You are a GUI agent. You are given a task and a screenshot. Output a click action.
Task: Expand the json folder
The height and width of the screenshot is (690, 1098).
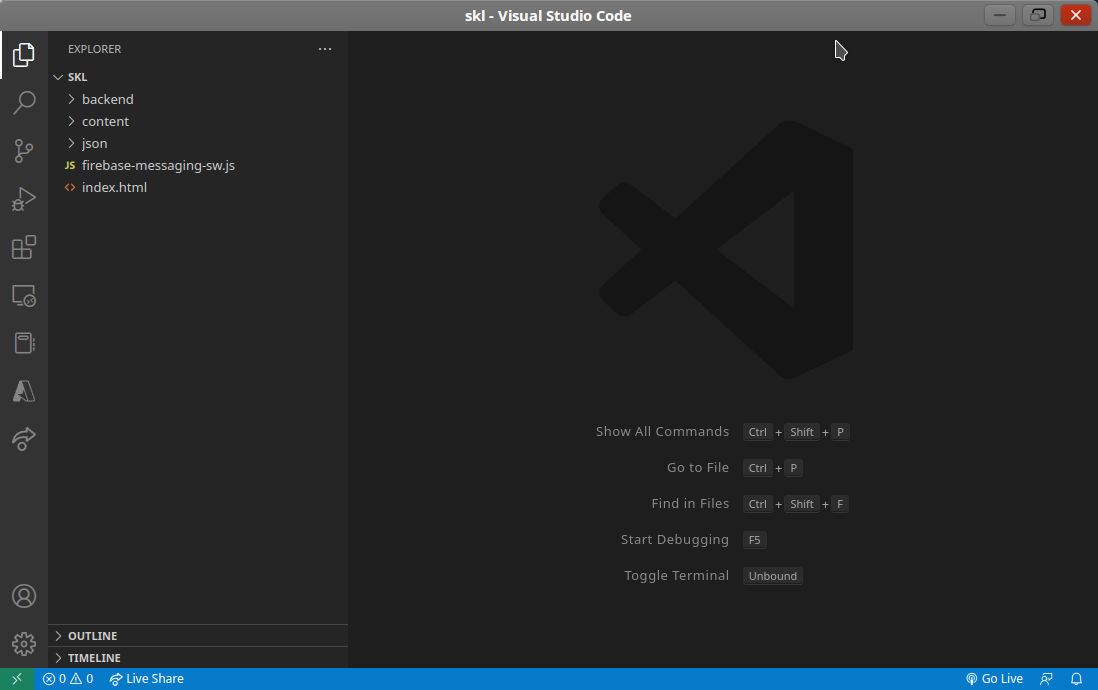[x=198, y=144]
